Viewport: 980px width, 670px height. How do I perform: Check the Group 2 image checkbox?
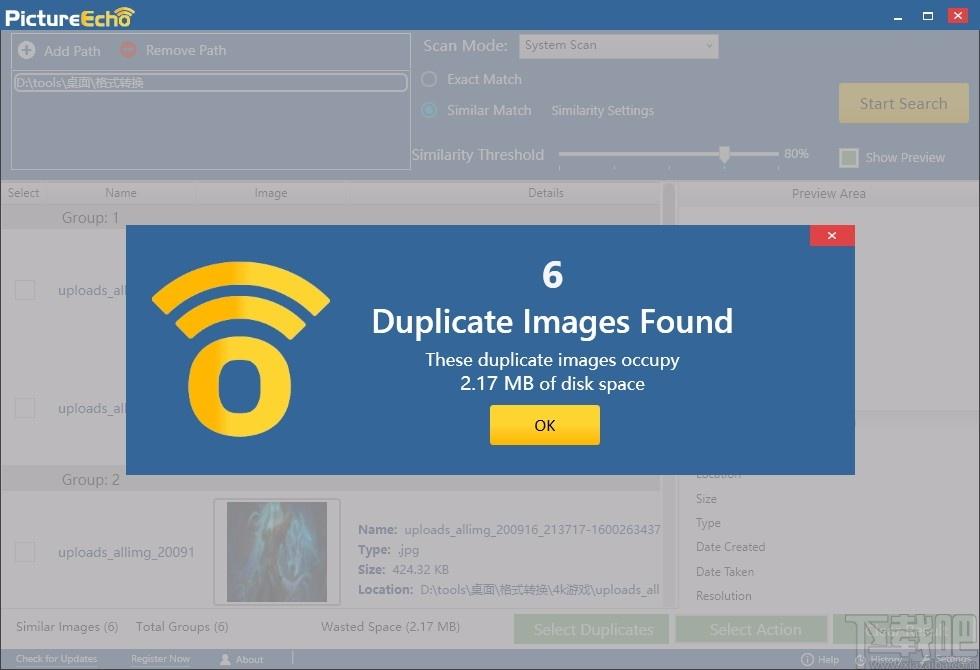(25, 552)
